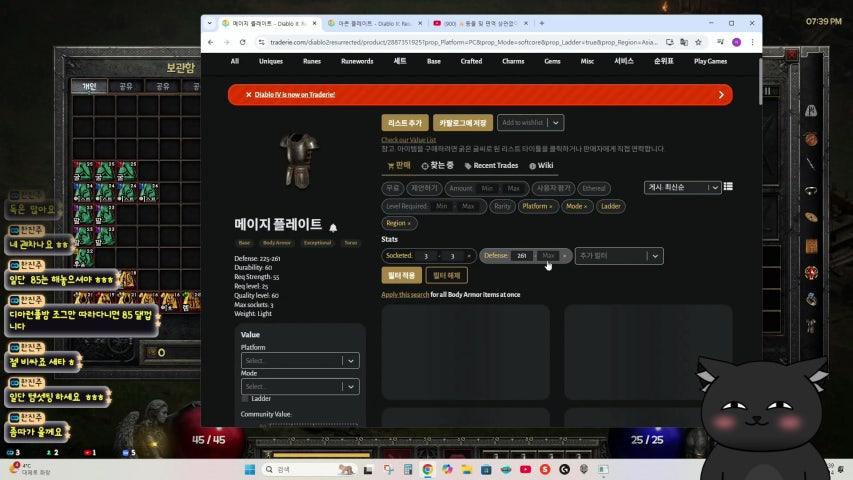Open the tab search chevron in Chrome

pos(209,23)
